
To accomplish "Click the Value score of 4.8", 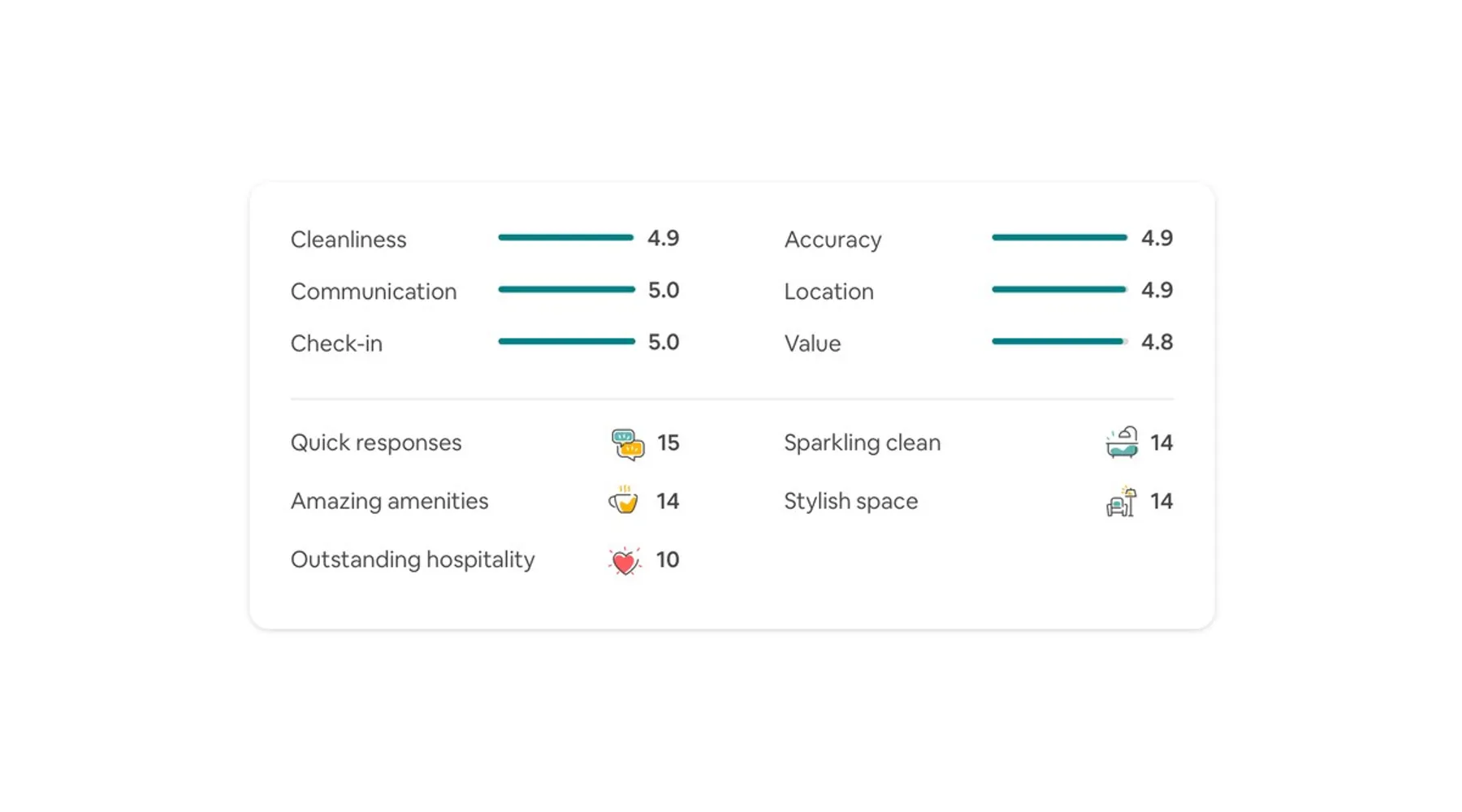I will pos(1157,342).
